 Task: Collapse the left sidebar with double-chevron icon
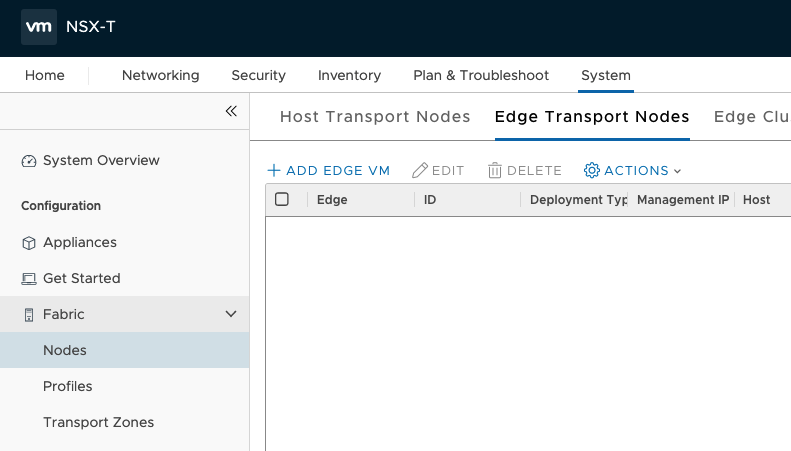[x=231, y=111]
